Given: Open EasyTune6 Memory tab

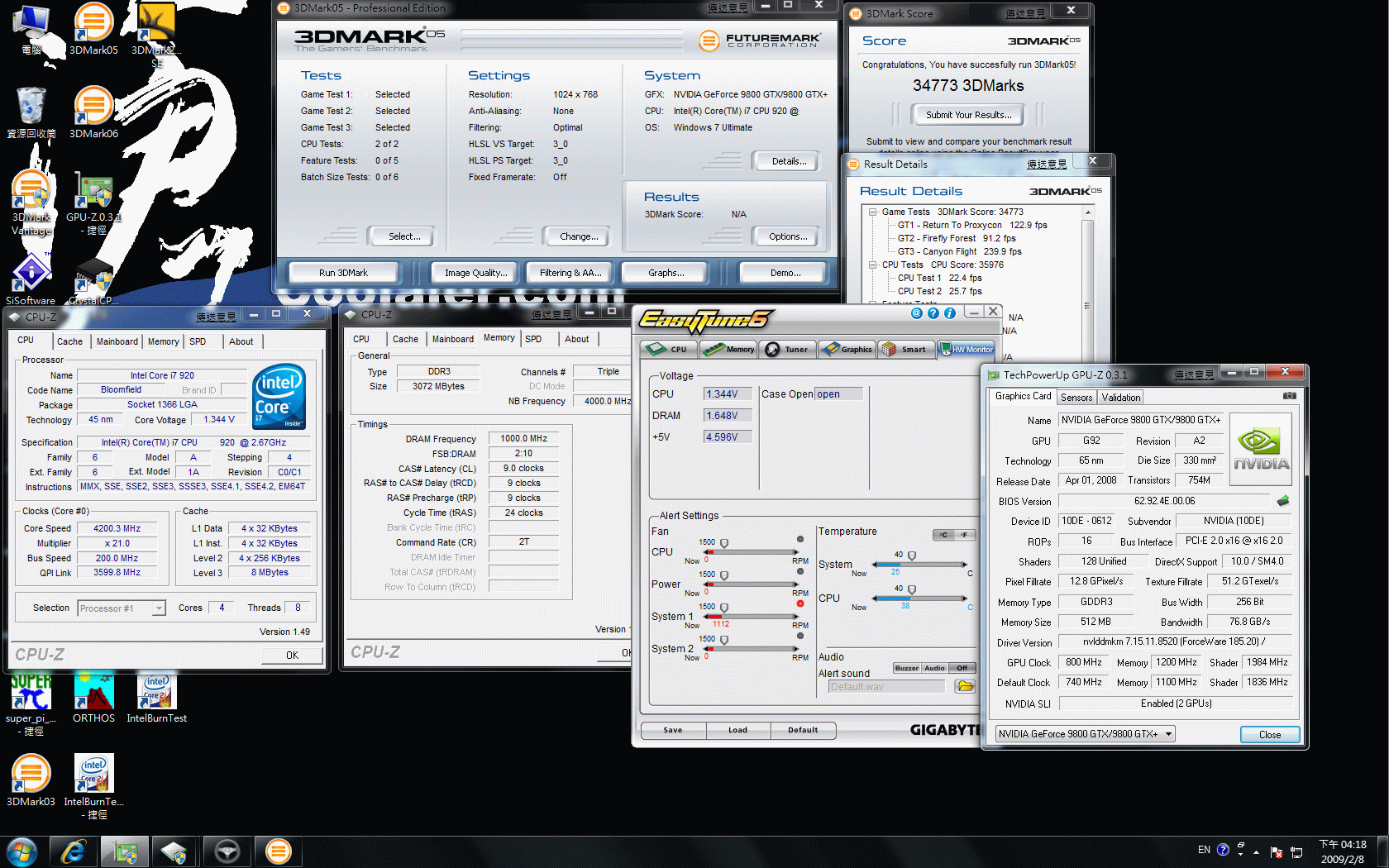Looking at the screenshot, I should (729, 349).
